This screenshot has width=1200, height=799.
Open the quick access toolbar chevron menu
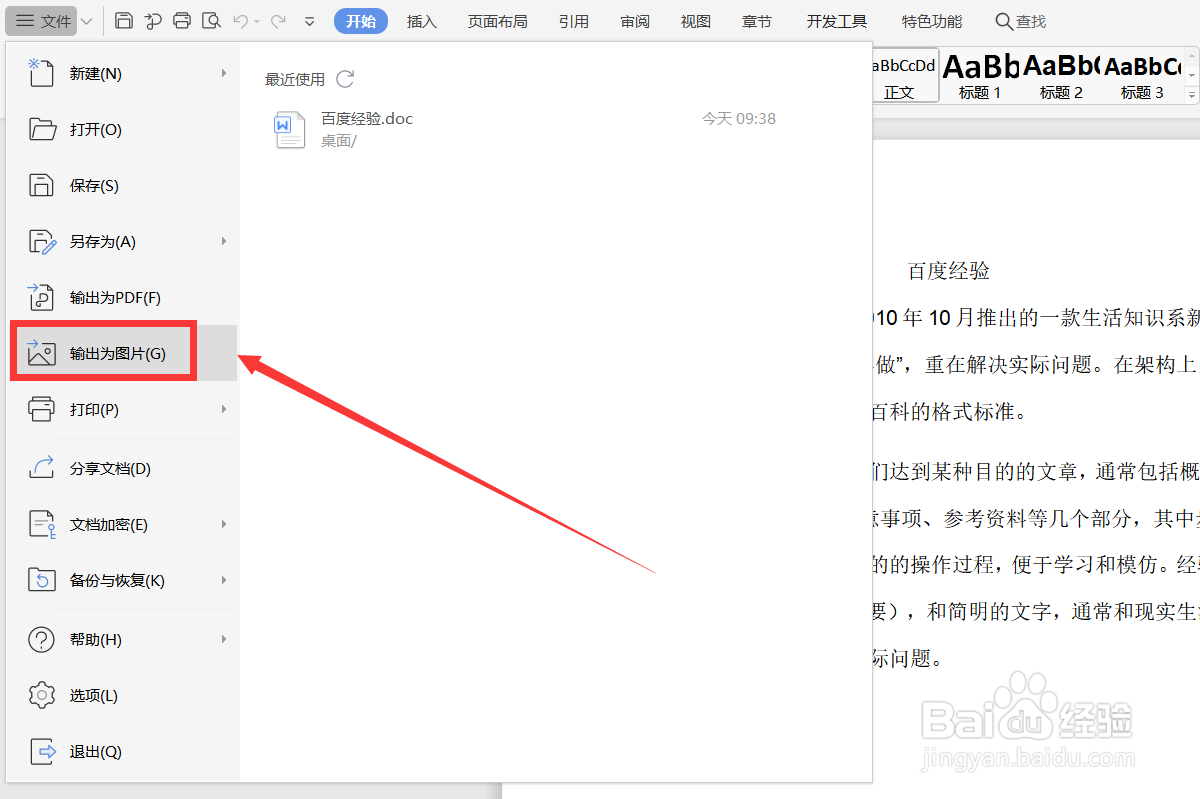(310, 20)
